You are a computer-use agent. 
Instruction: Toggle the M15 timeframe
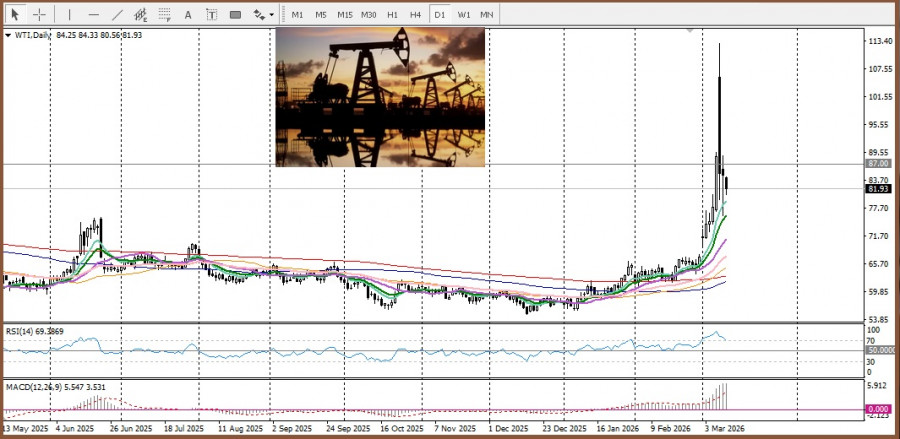pos(344,15)
